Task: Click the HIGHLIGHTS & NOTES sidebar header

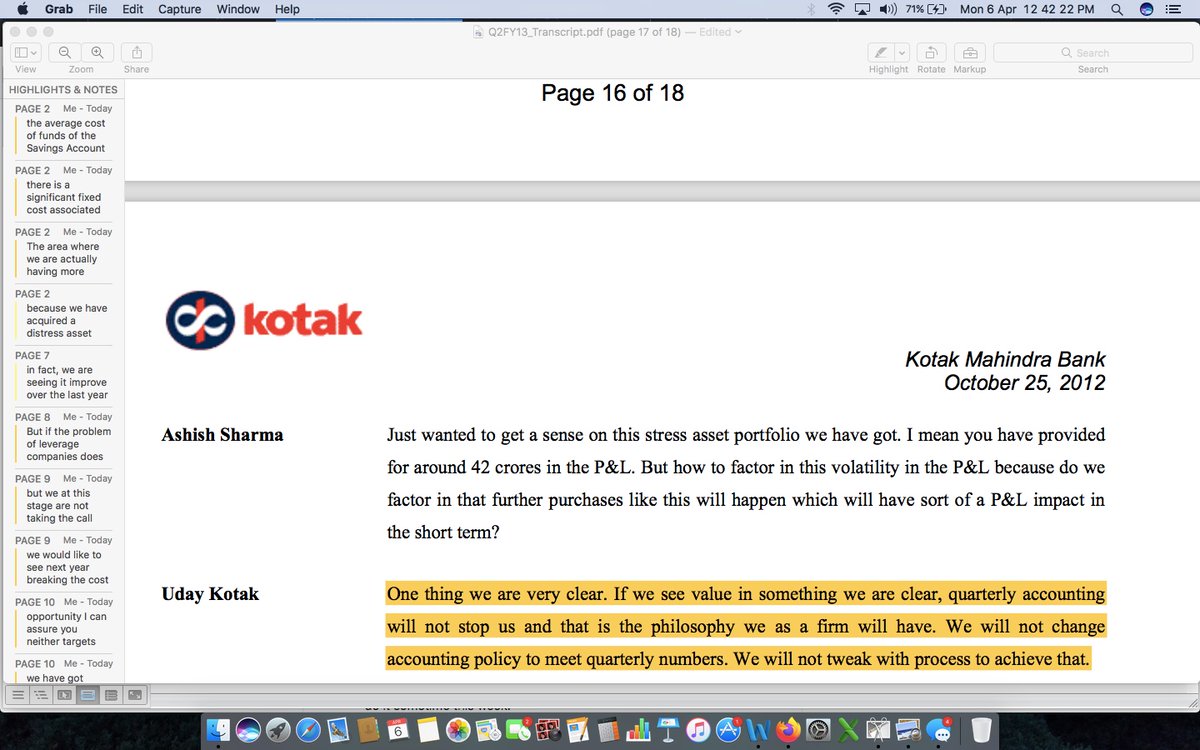Action: coord(63,89)
